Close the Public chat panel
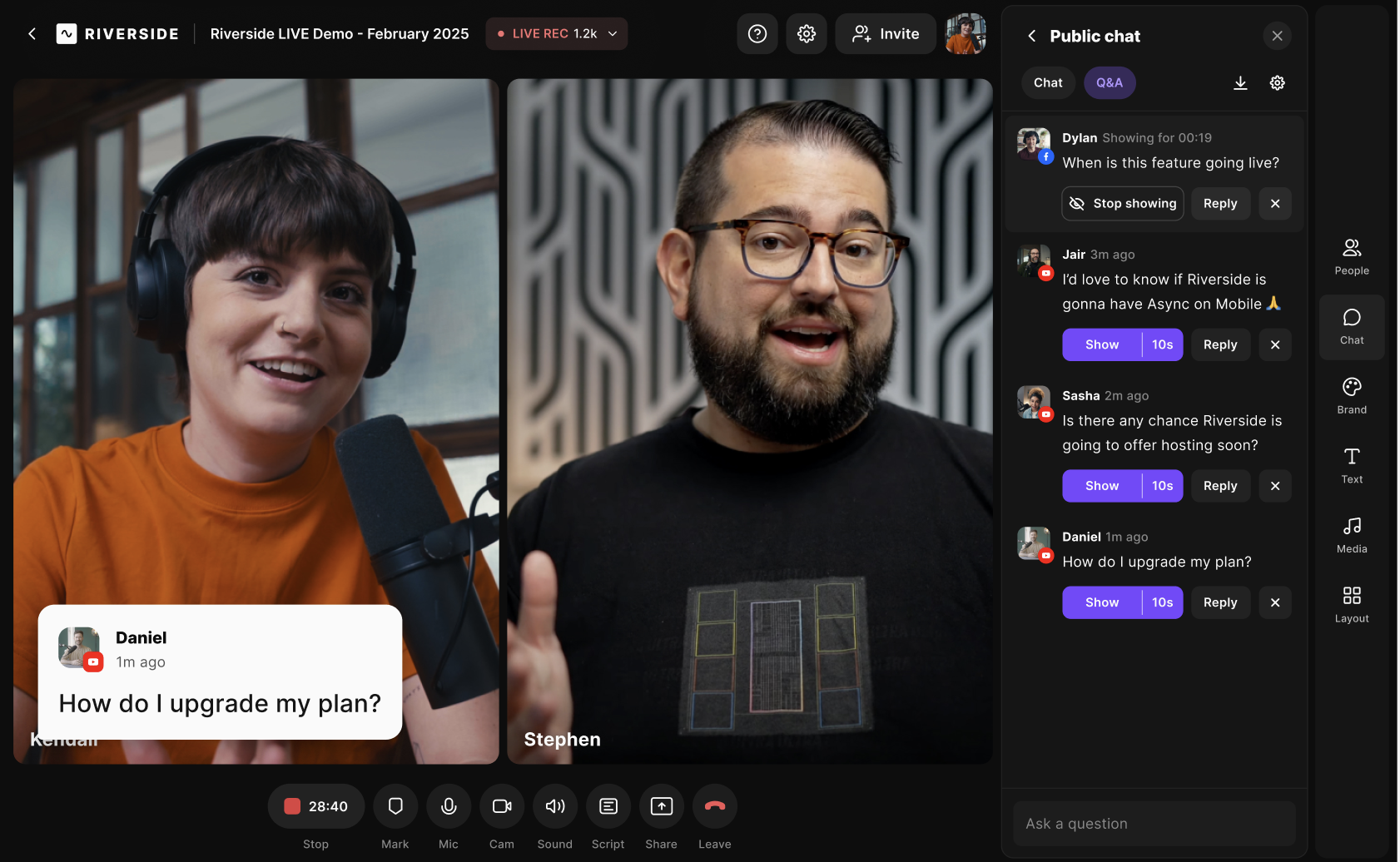This screenshot has height=862, width=1400. tap(1277, 36)
